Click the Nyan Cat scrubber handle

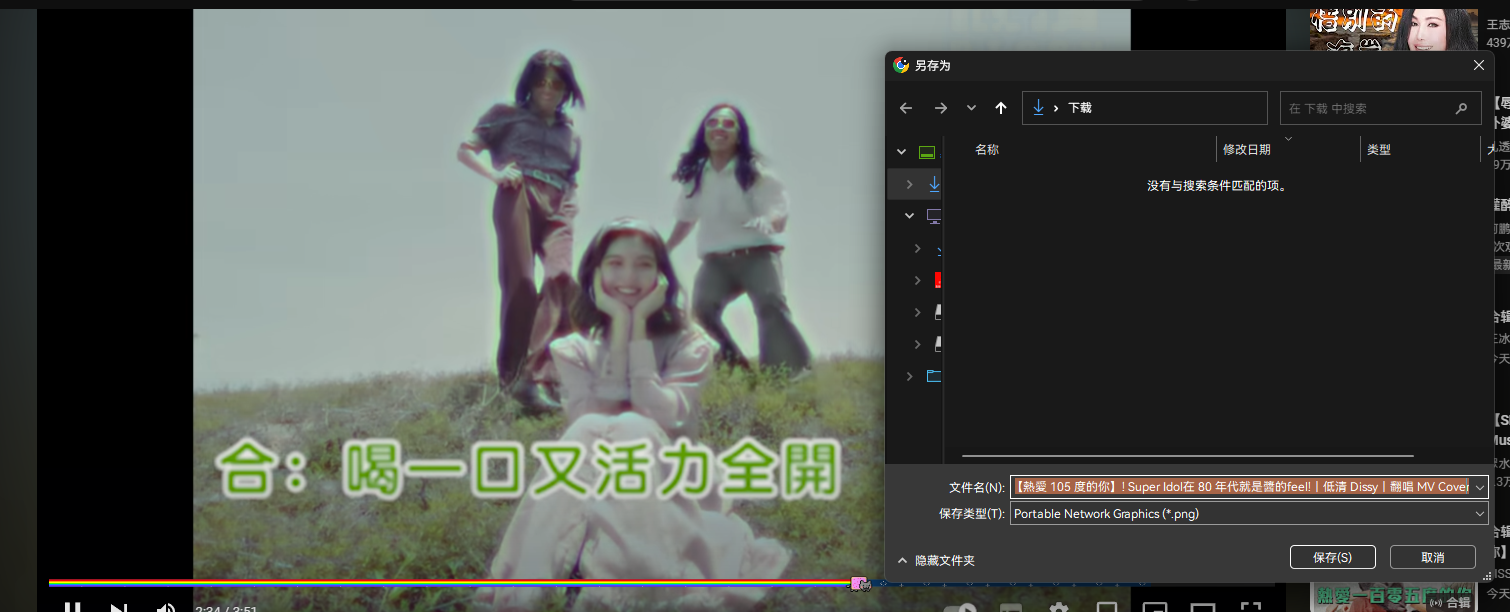click(x=860, y=583)
